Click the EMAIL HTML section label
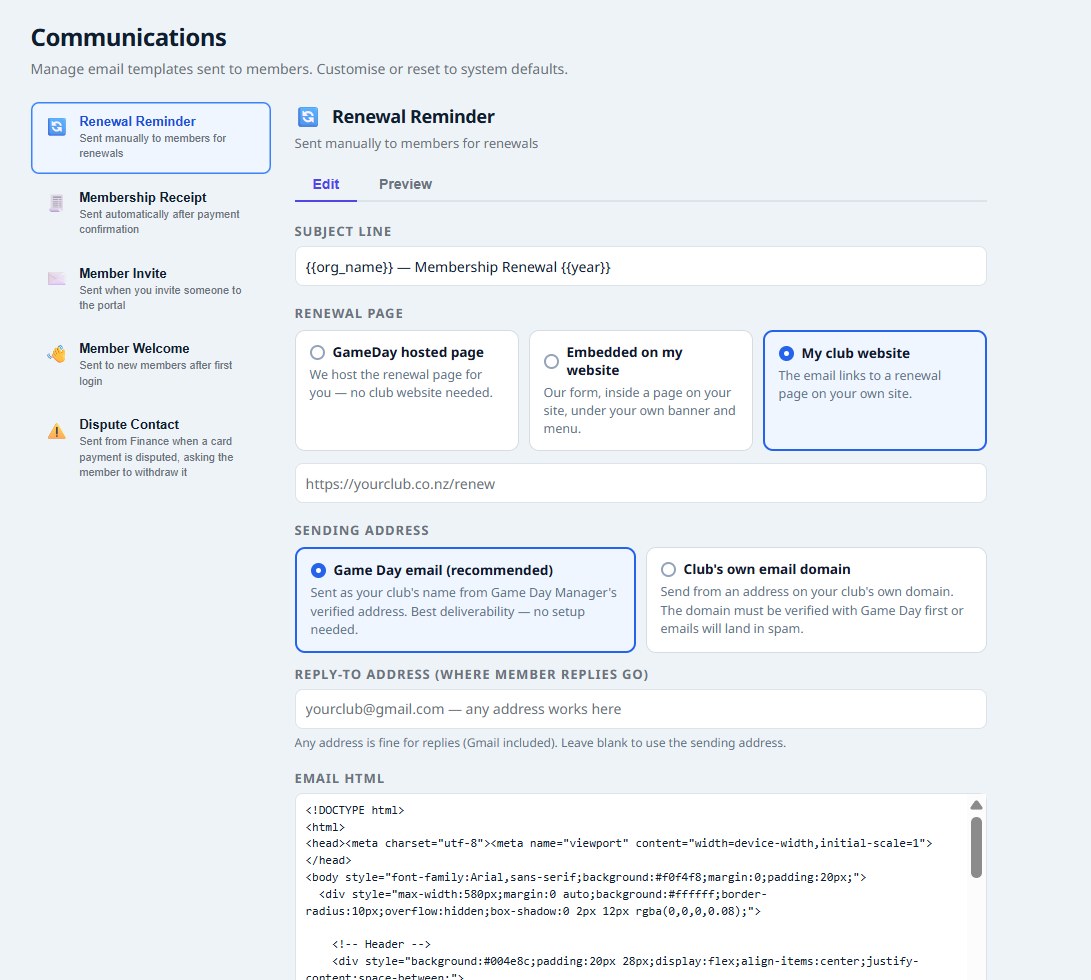The height and width of the screenshot is (980, 1091). pos(340,779)
